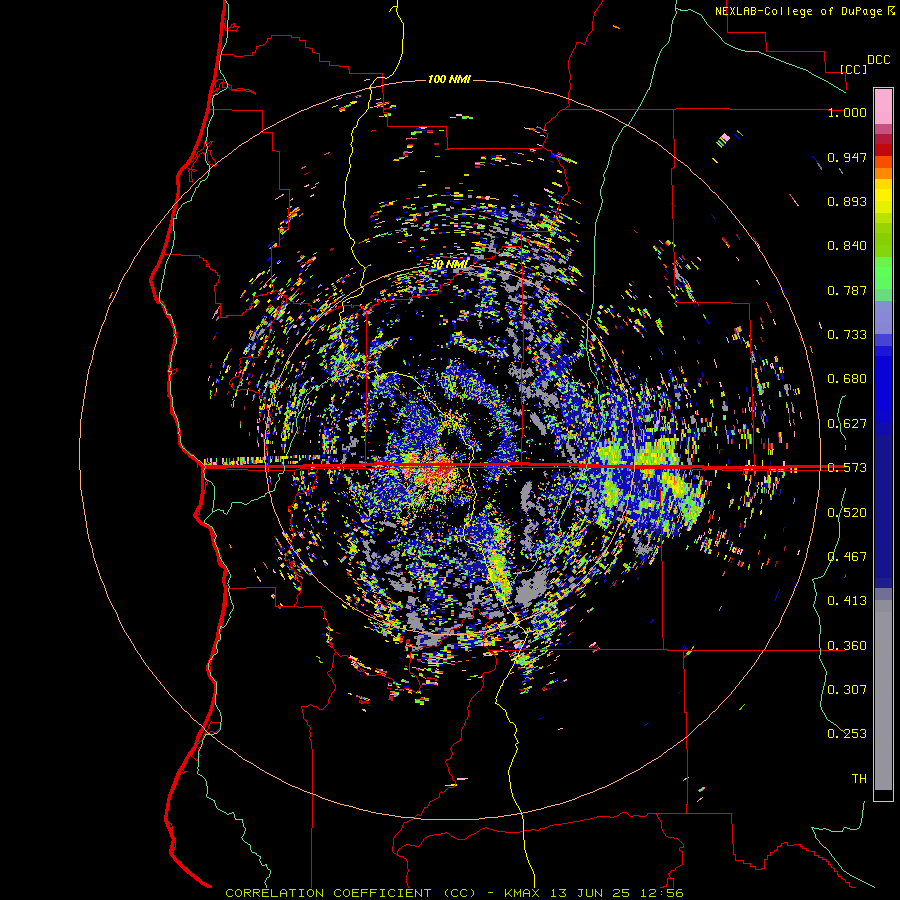Viewport: 900px width, 900px height.
Task: Click the 0.733 scale value
Action: click(x=847, y=335)
